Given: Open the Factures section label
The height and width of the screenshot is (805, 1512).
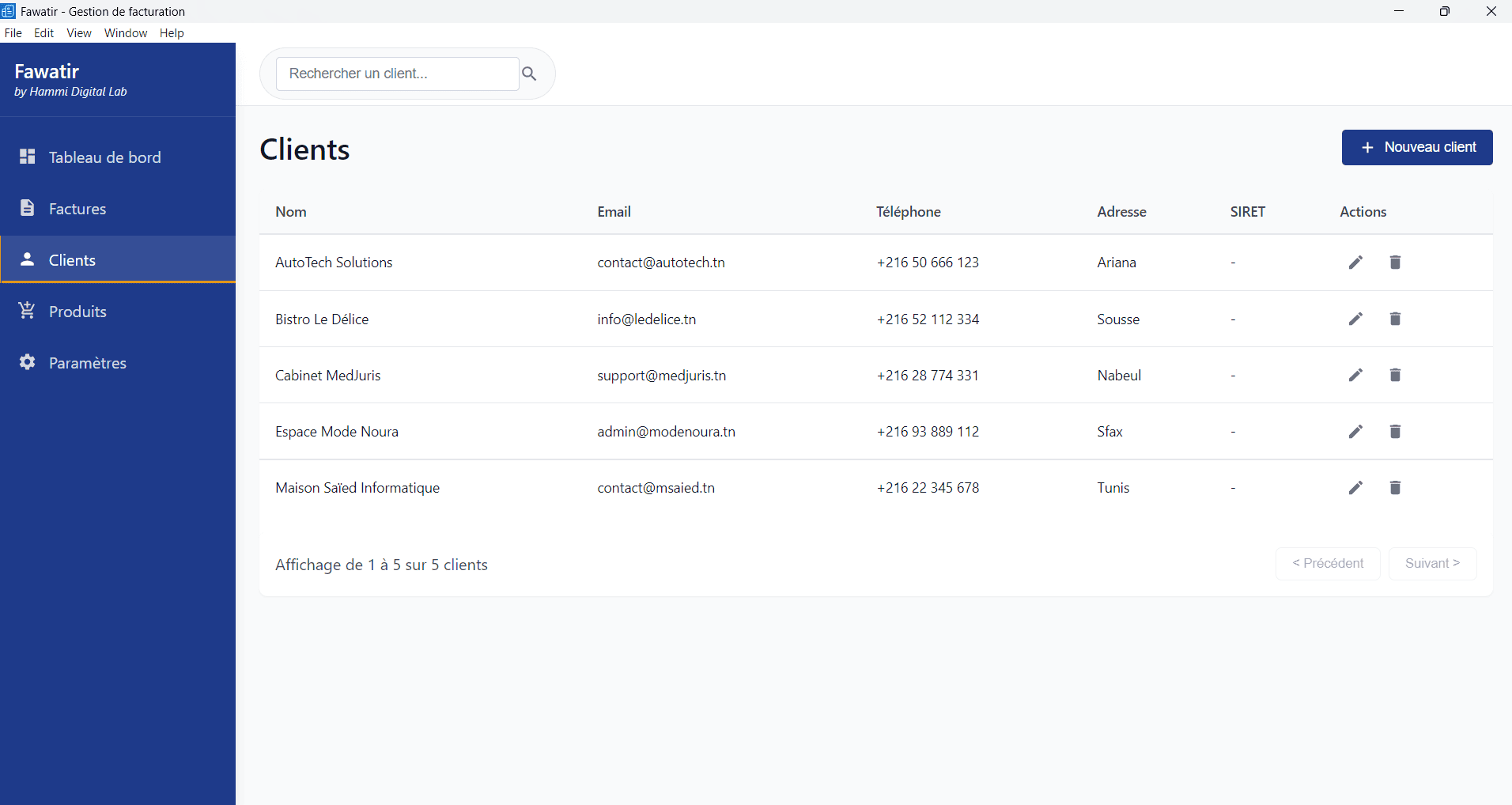Looking at the screenshot, I should pos(77,209).
